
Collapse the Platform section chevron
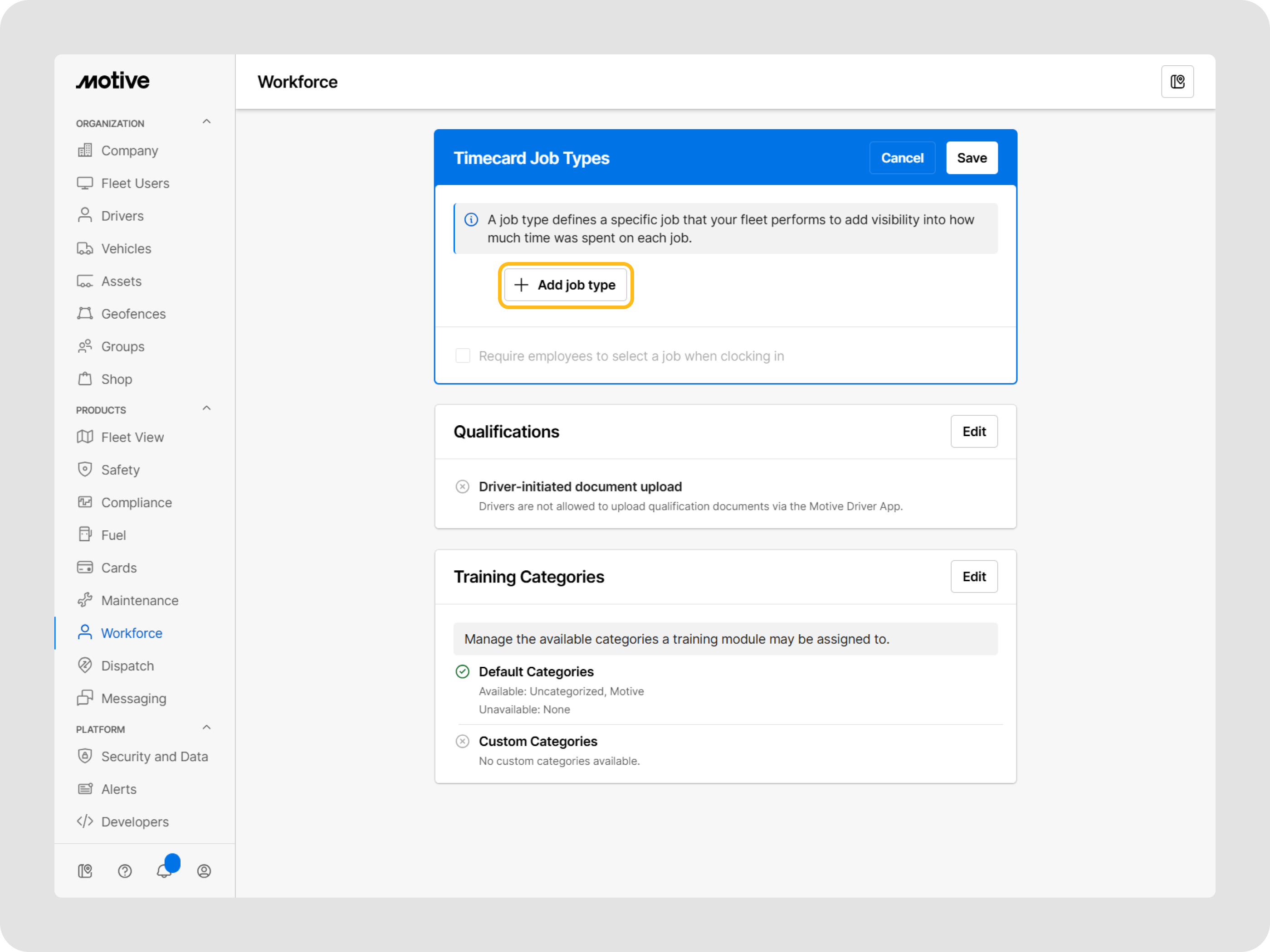pos(207,728)
